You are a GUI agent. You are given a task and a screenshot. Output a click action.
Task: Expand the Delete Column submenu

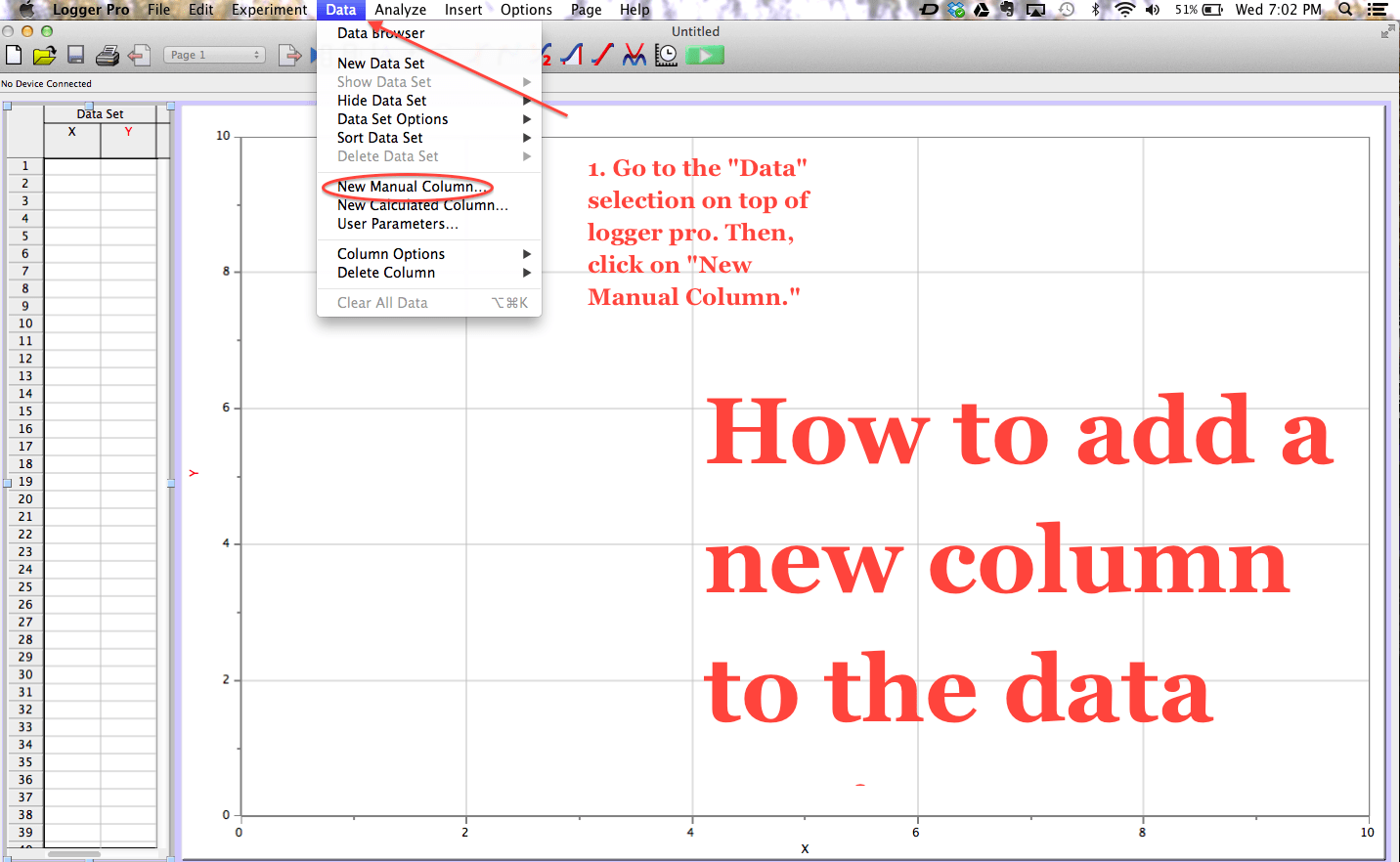(x=429, y=273)
